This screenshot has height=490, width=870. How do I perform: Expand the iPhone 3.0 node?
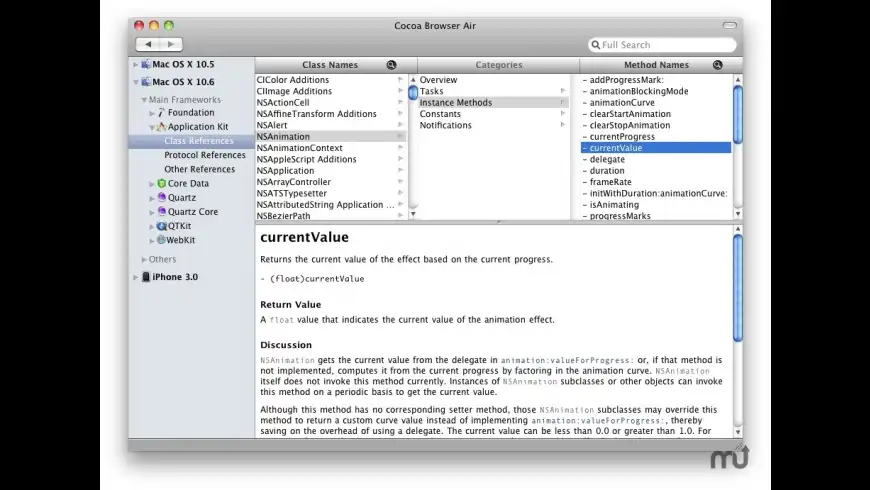pos(135,277)
